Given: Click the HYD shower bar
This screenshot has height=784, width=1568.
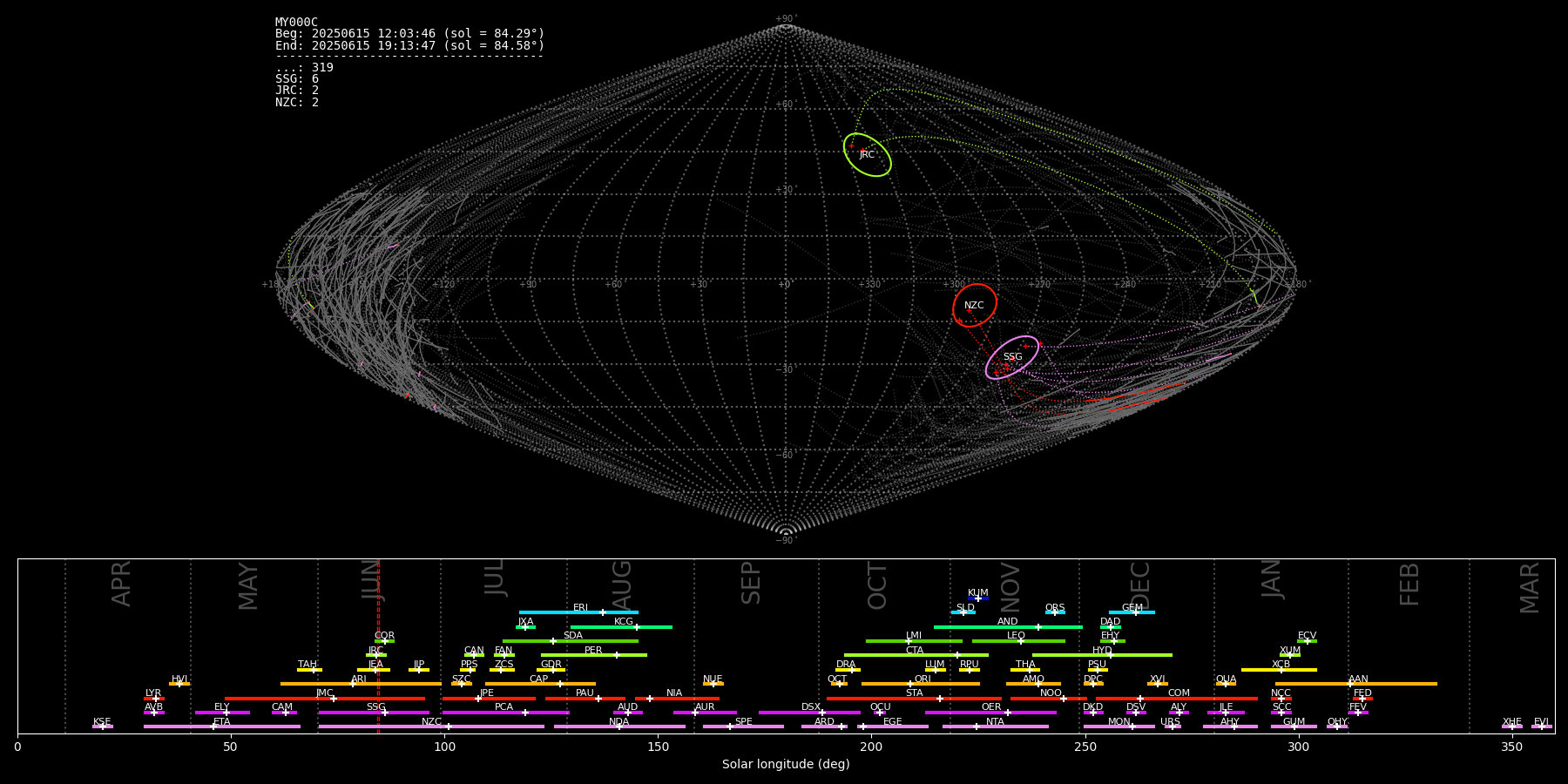Looking at the screenshot, I should point(1102,655).
